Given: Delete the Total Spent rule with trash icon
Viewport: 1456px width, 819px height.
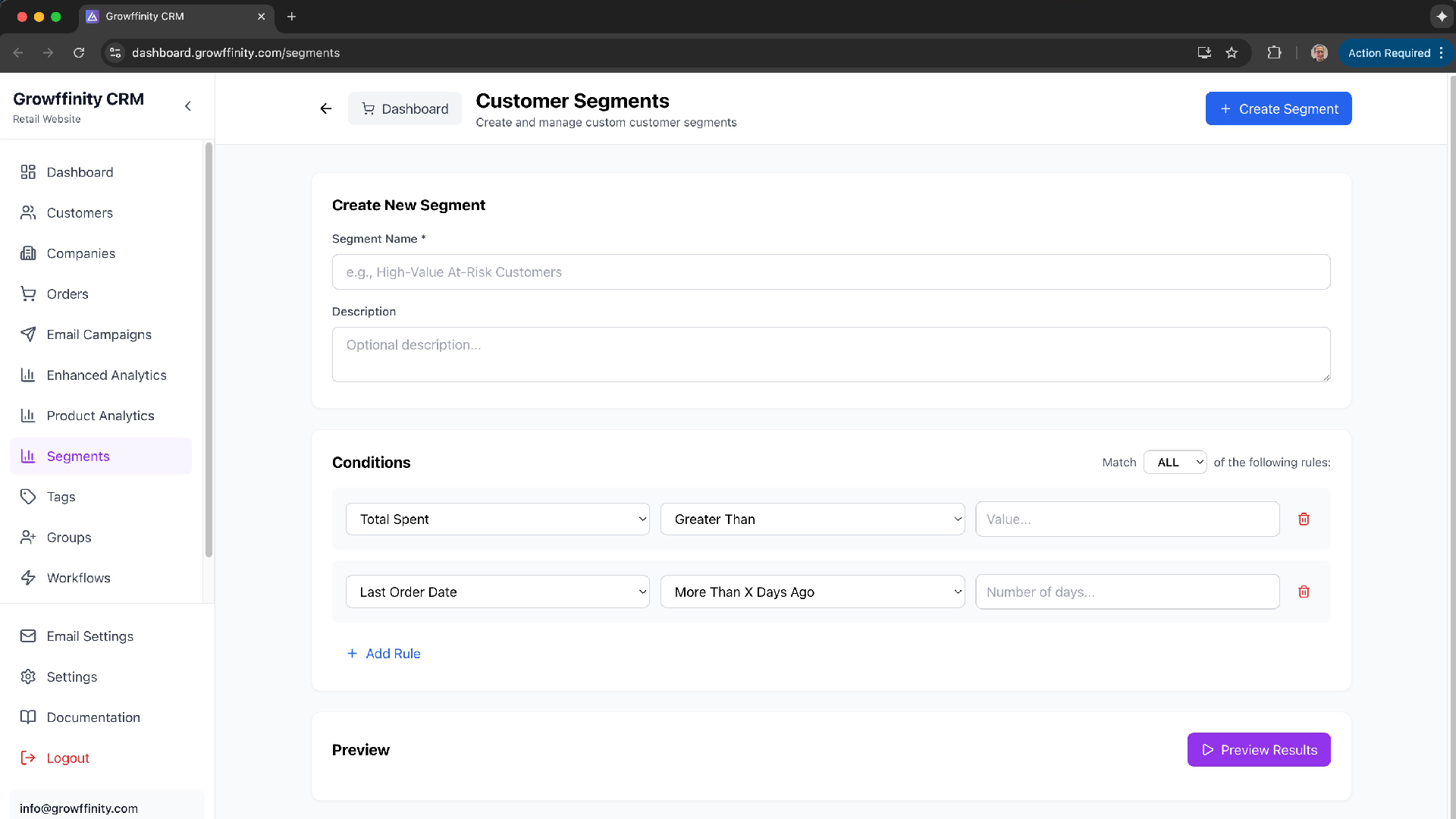Looking at the screenshot, I should [x=1304, y=519].
